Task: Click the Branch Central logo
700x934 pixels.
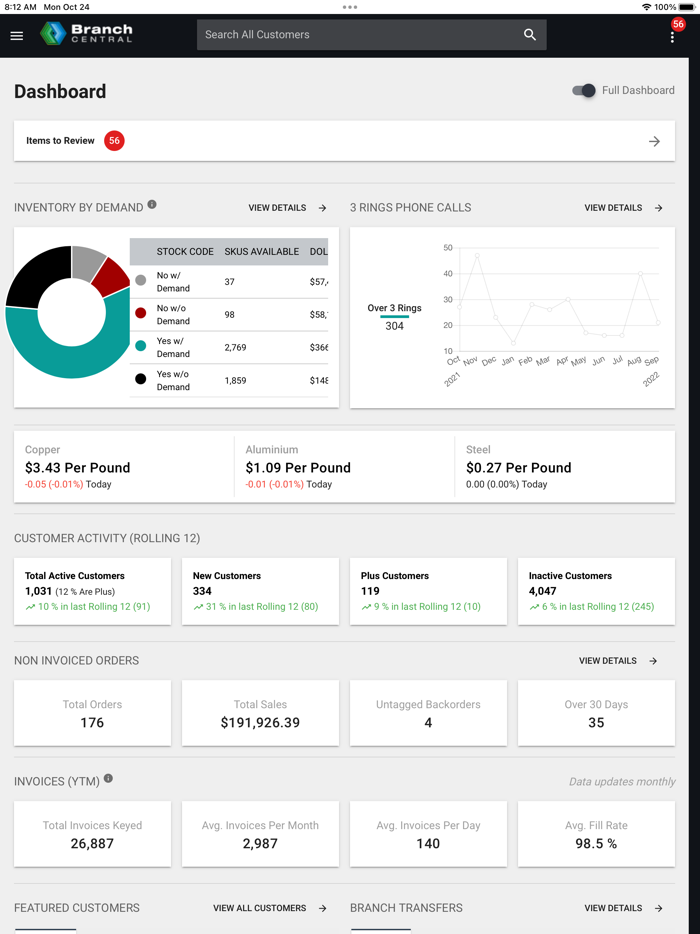Action: tap(86, 34)
